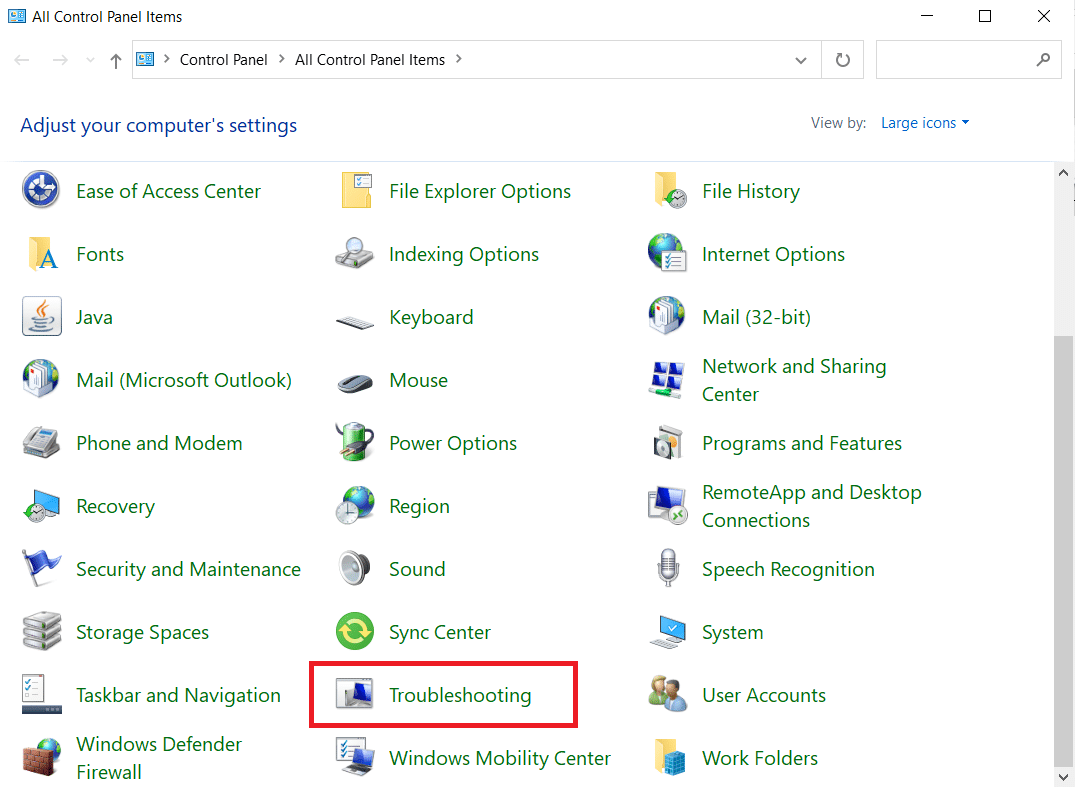The width and height of the screenshot is (1075, 787).
Task: Click the Windows Defender Firewall icon
Action: click(41, 758)
